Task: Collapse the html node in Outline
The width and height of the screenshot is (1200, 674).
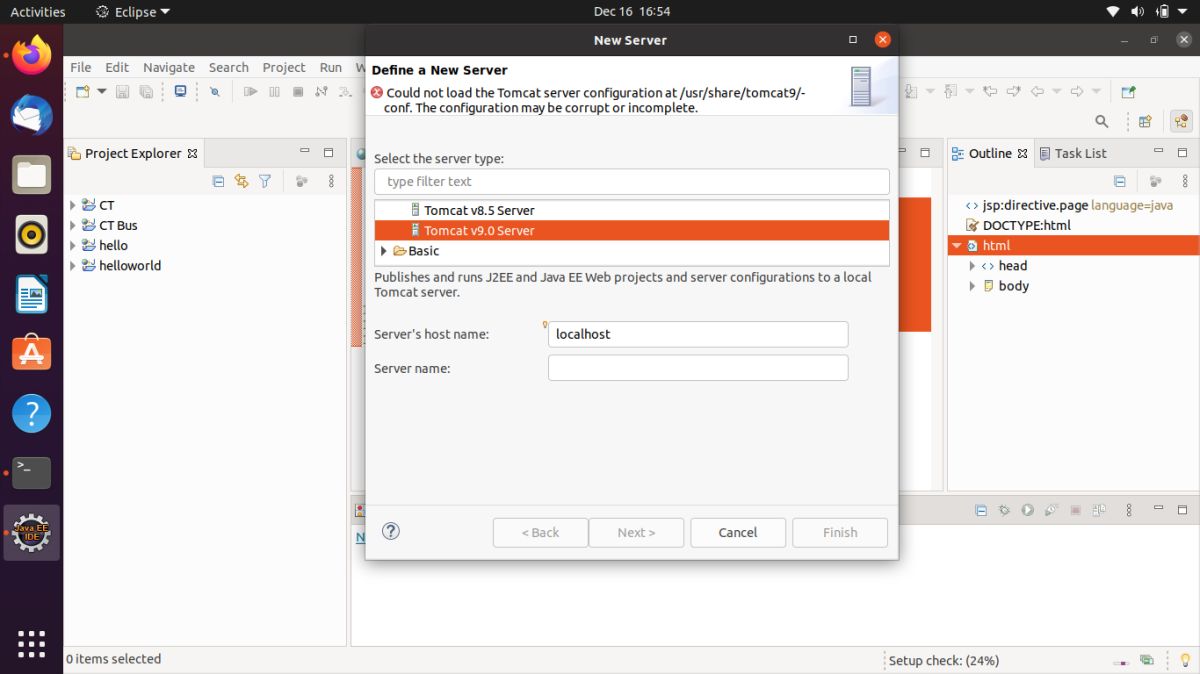Action: click(957, 245)
